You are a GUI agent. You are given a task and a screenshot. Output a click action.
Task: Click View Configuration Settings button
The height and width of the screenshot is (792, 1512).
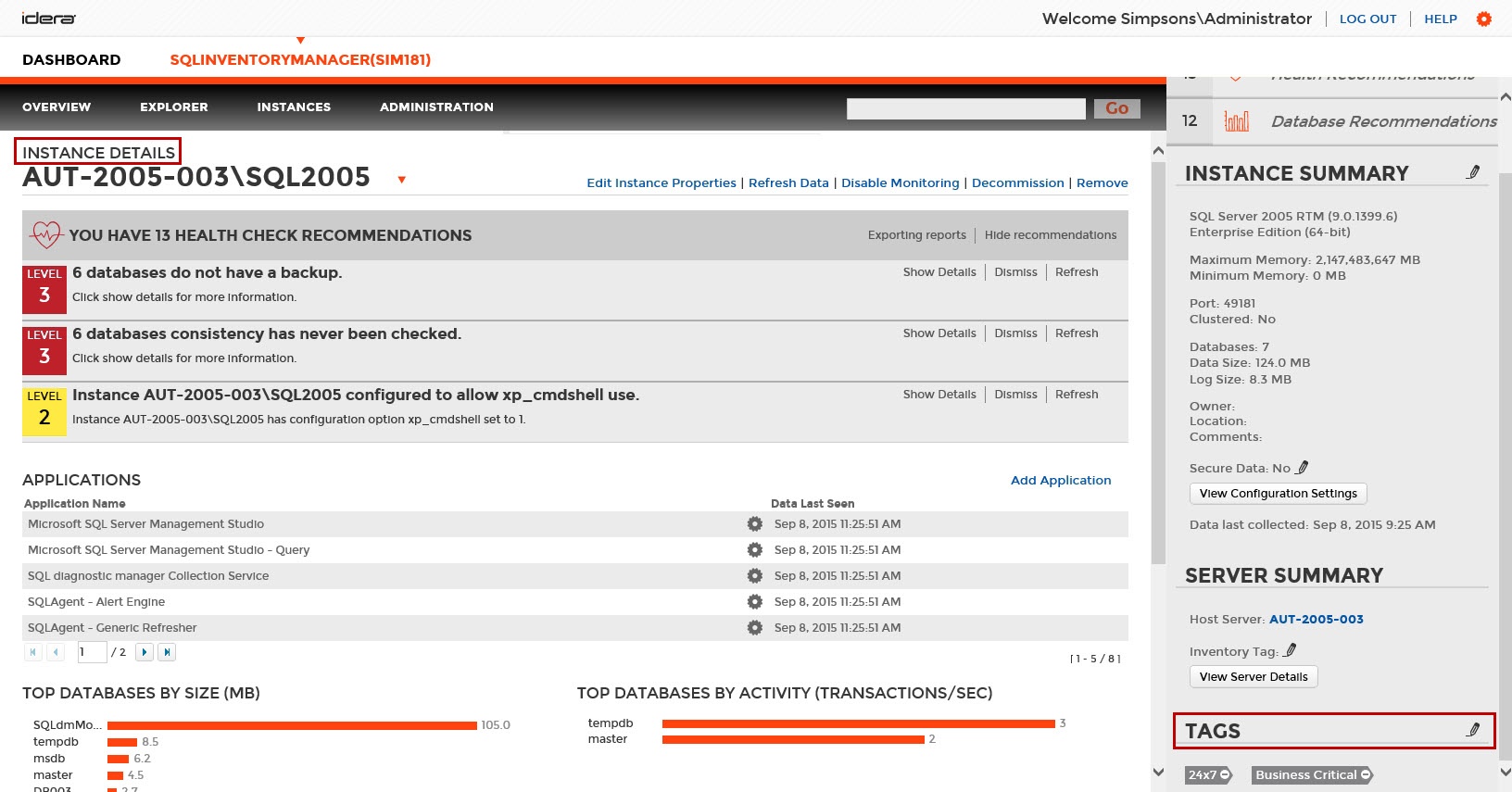coord(1279,494)
